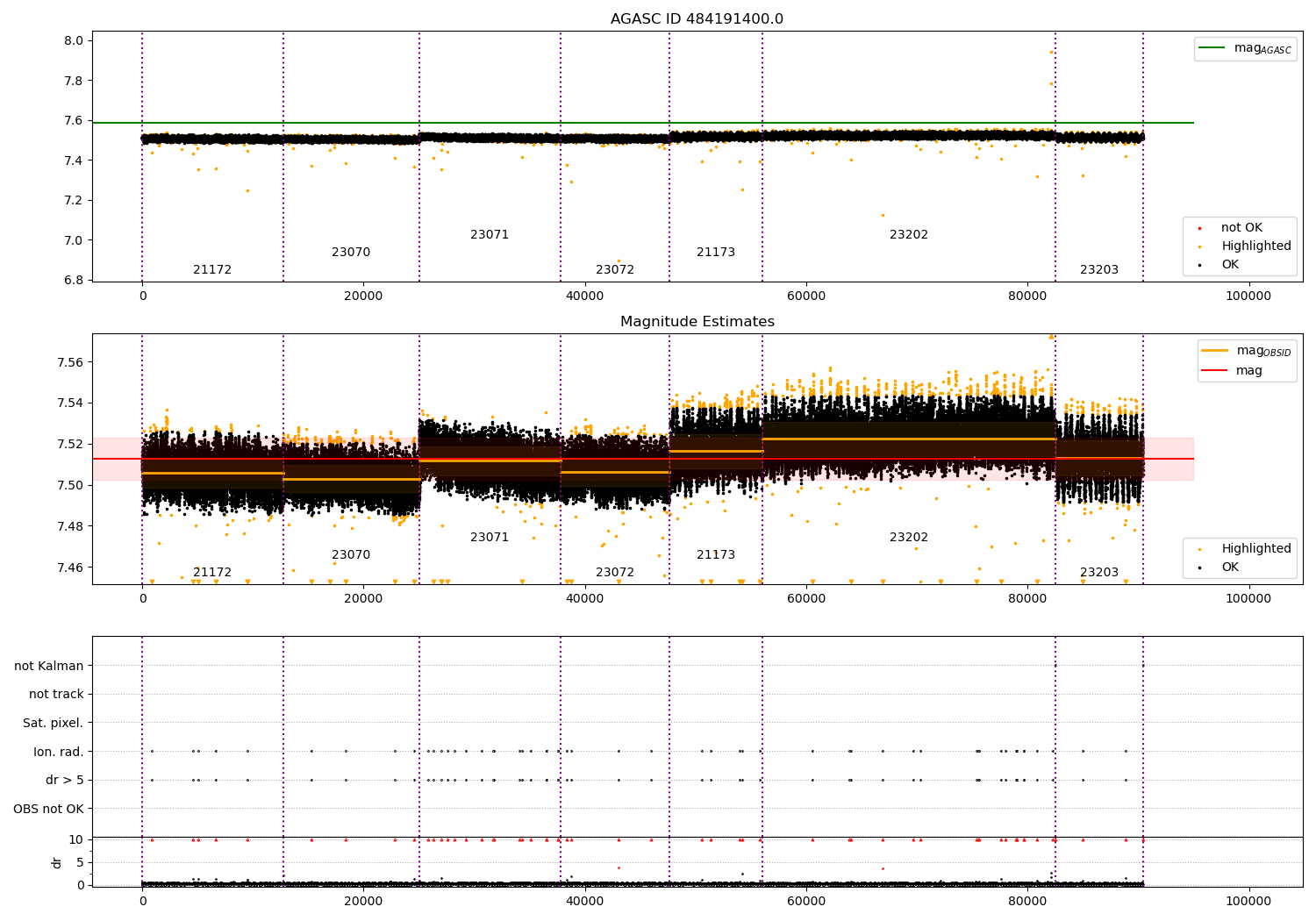The height and width of the screenshot is (921, 1316).
Task: Click the 'not track' axis label
Action: click(56, 695)
